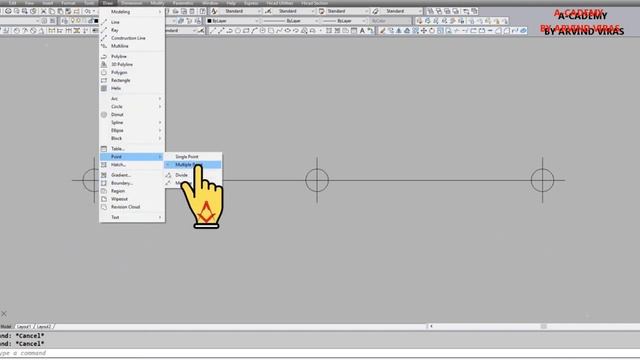
Task: Click the Arc tool toolbar icon
Action: 254,31
